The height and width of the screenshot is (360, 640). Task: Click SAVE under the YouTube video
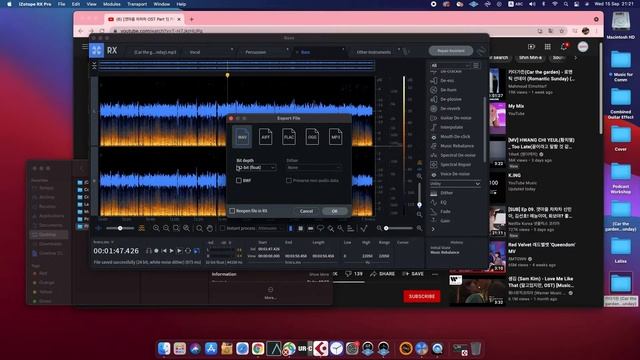413,274
